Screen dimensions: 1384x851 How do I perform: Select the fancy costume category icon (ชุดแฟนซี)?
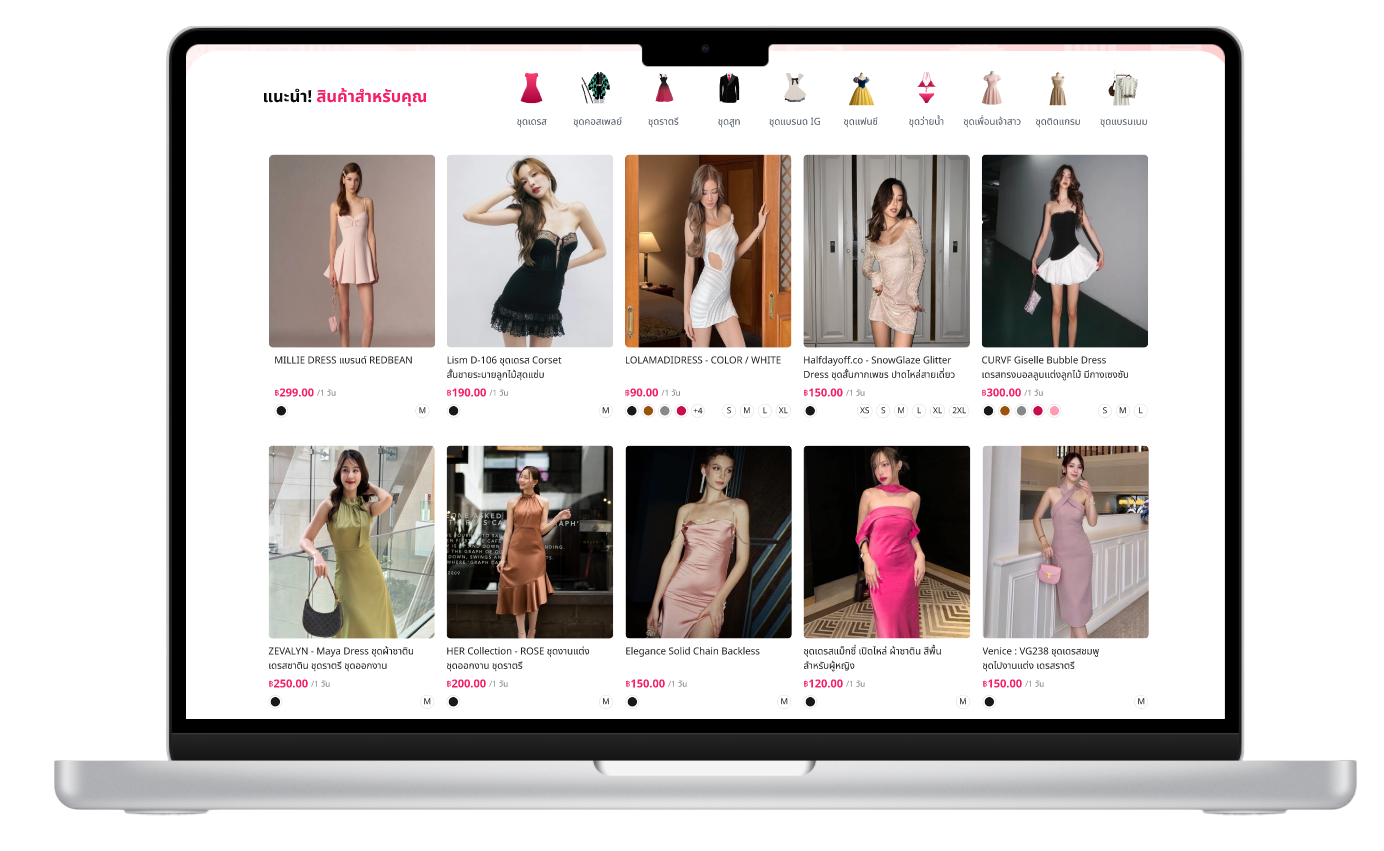[x=860, y=89]
